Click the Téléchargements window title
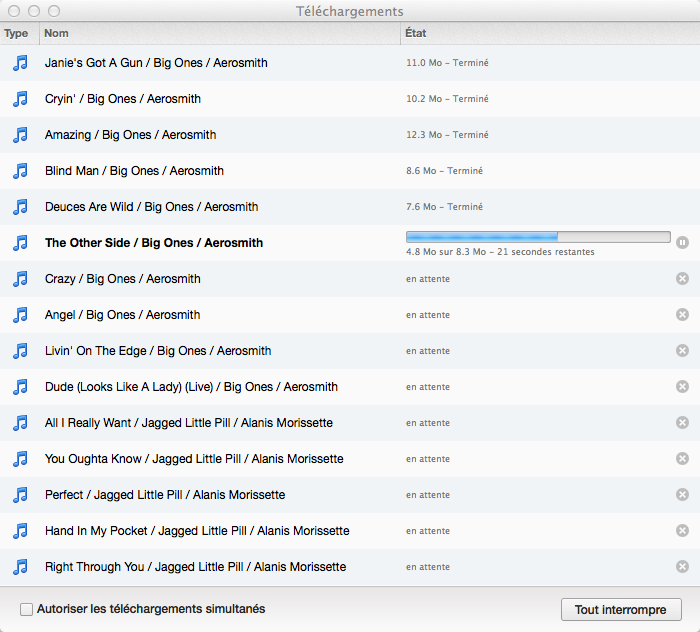 350,11
